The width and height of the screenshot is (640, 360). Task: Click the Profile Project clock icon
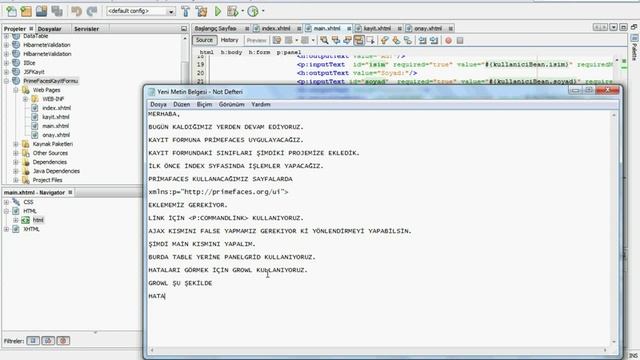coord(253,11)
